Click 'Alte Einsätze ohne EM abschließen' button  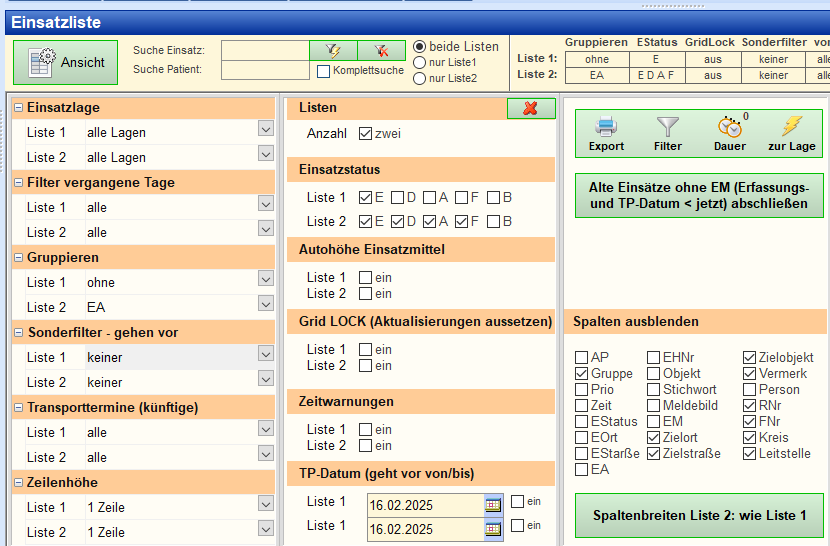coord(699,195)
